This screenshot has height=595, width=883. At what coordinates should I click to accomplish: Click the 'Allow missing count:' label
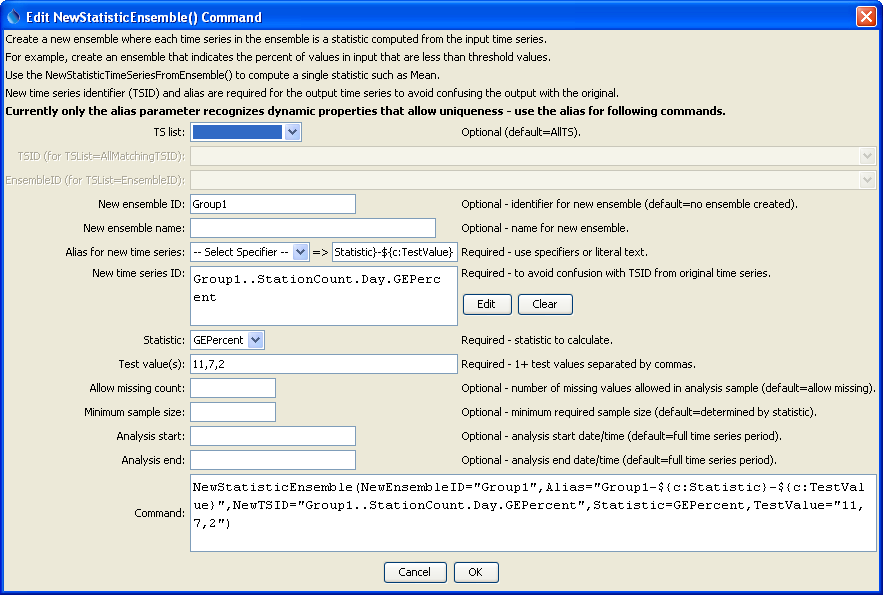tap(137, 388)
